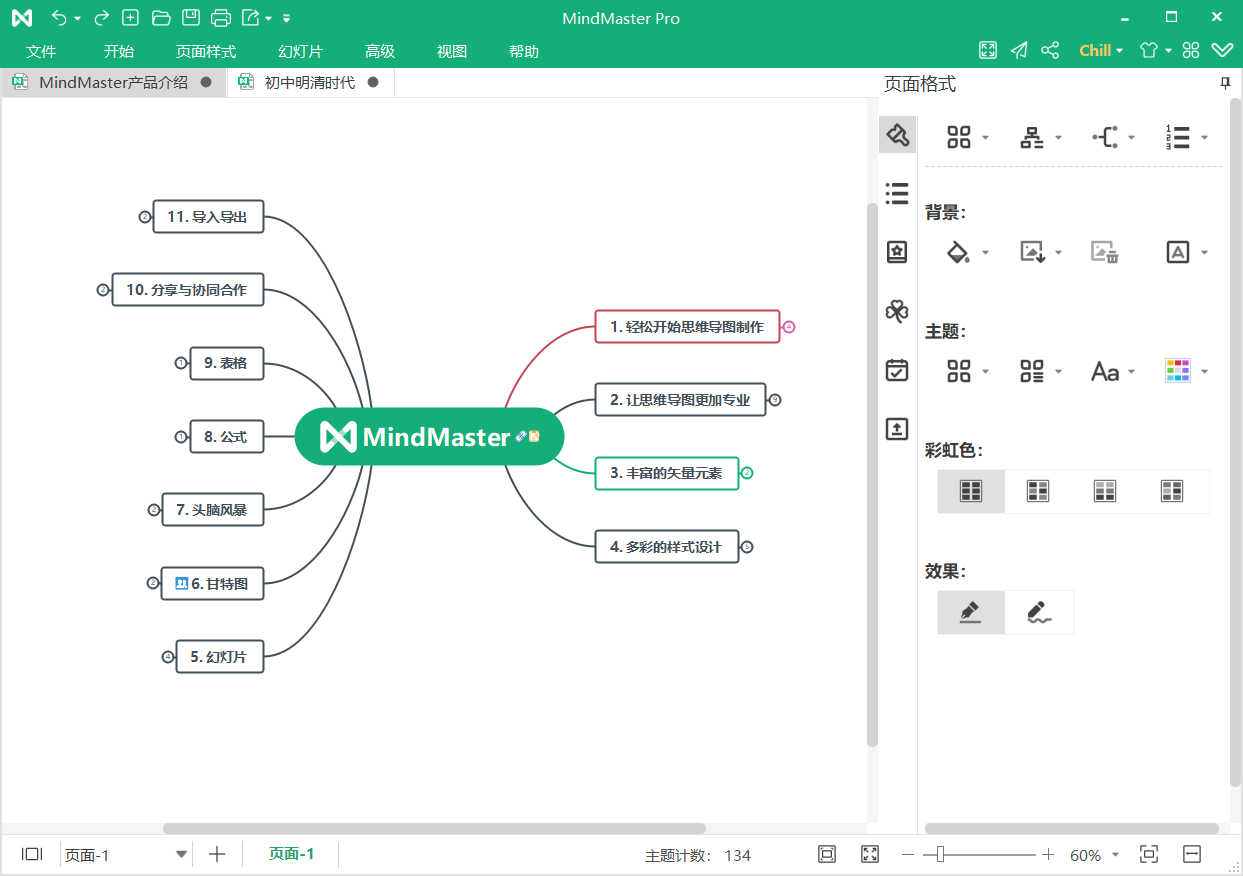Open the four-squares apps icon at top right
The image size is (1243, 876).
pos(1190,51)
